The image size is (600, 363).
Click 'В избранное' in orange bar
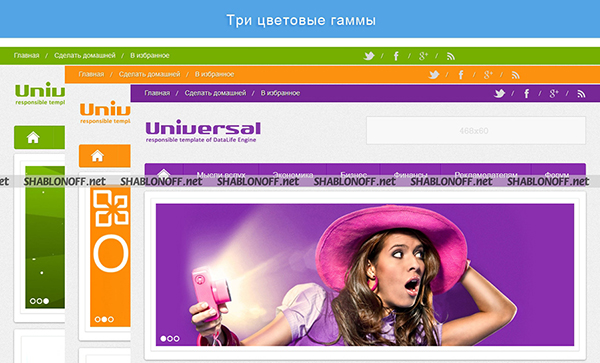[214, 74]
